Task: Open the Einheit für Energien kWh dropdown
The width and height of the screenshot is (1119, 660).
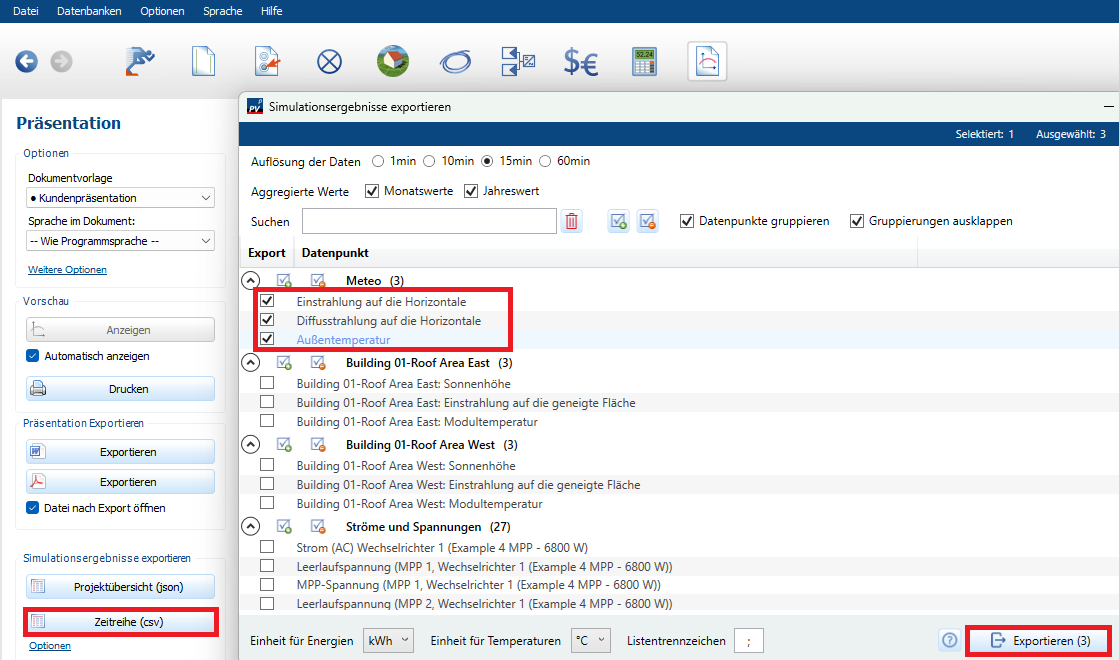Action: (388, 641)
